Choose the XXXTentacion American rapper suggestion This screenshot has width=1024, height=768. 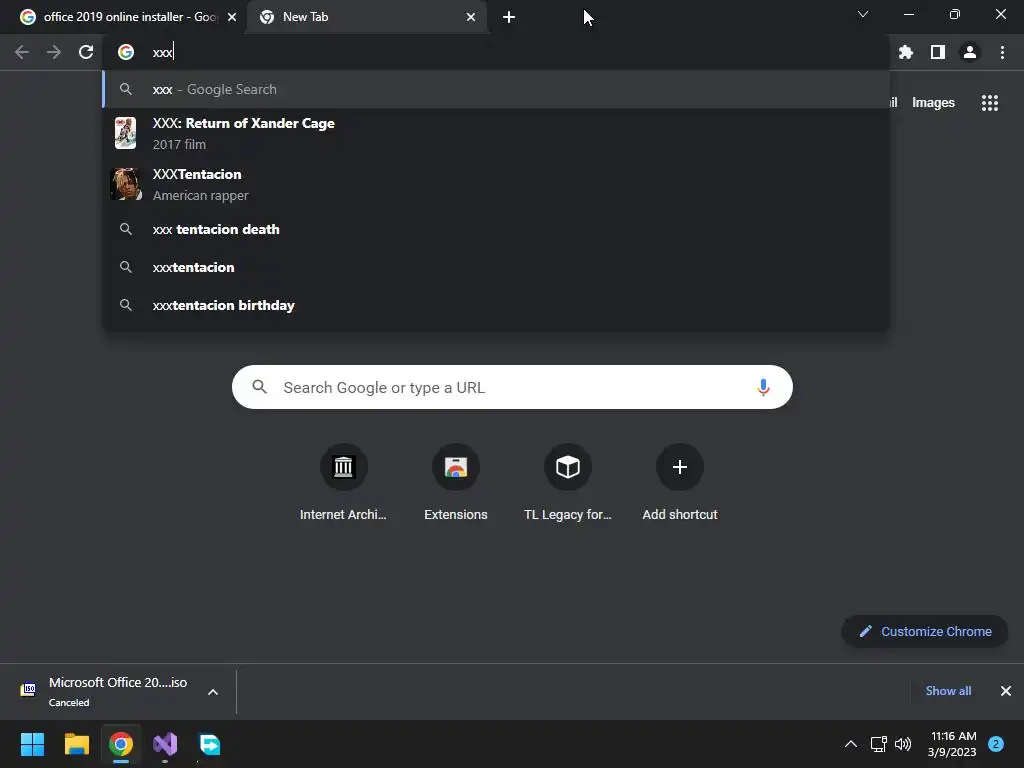coord(496,184)
